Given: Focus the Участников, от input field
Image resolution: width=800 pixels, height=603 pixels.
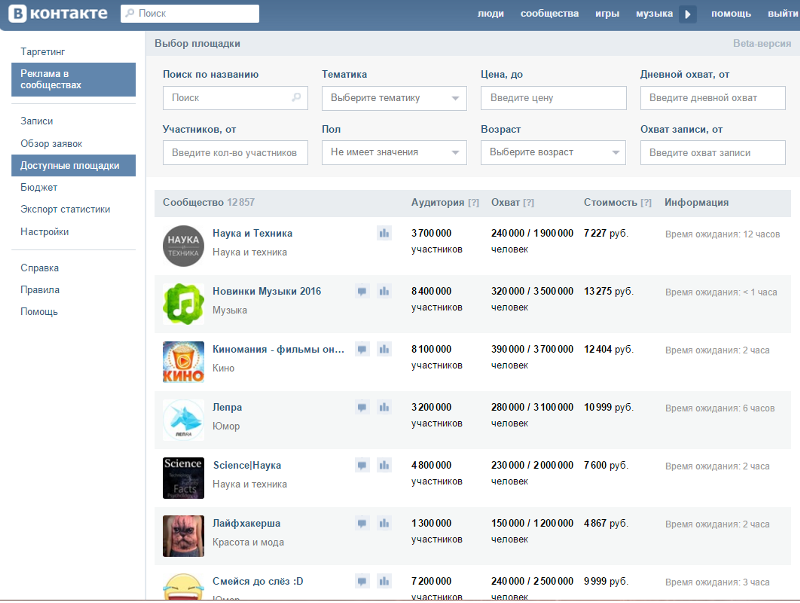Looking at the screenshot, I should [235, 153].
